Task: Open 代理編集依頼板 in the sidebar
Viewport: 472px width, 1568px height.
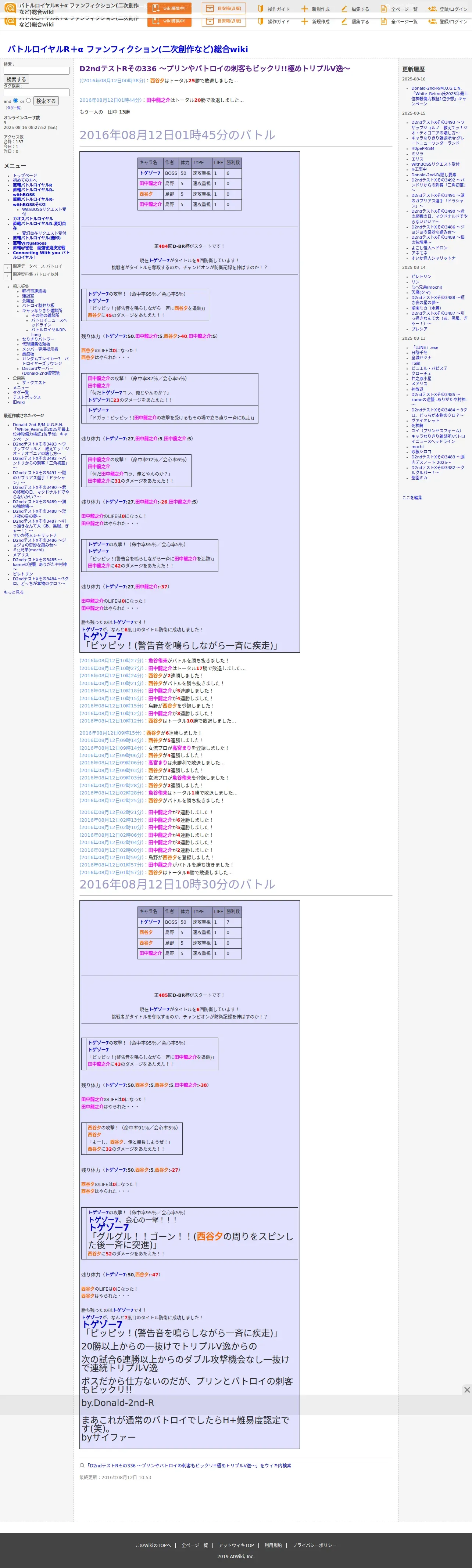Action: pos(36,344)
